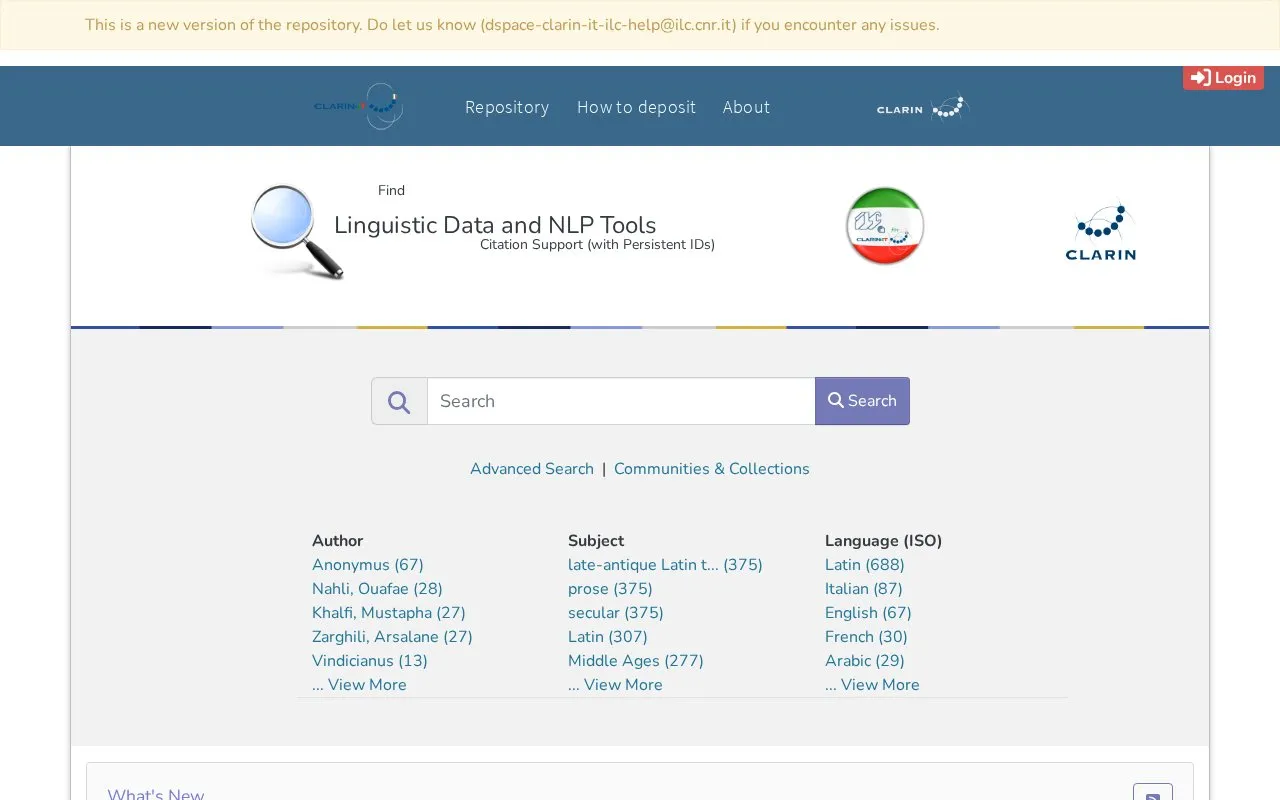1280x800 pixels.
Task: Filter by author Nahli, Ouafae (28)
Action: pyautogui.click(x=377, y=589)
